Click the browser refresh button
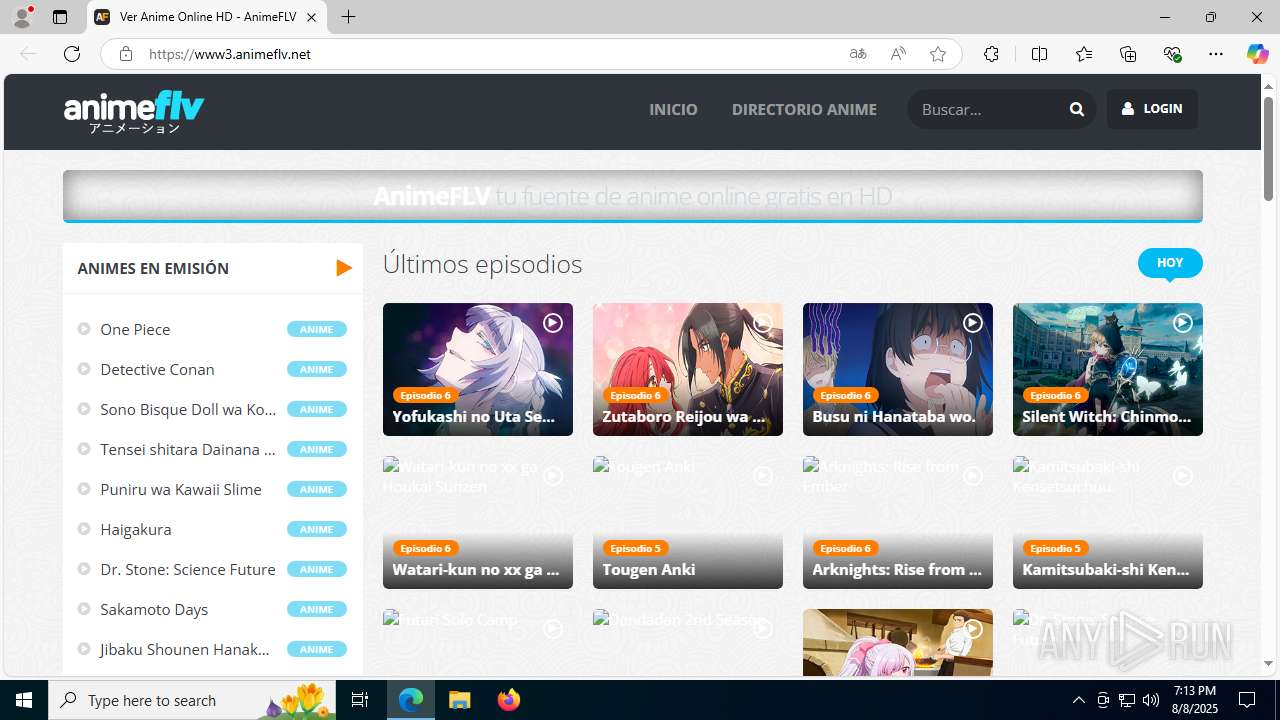 (x=72, y=54)
